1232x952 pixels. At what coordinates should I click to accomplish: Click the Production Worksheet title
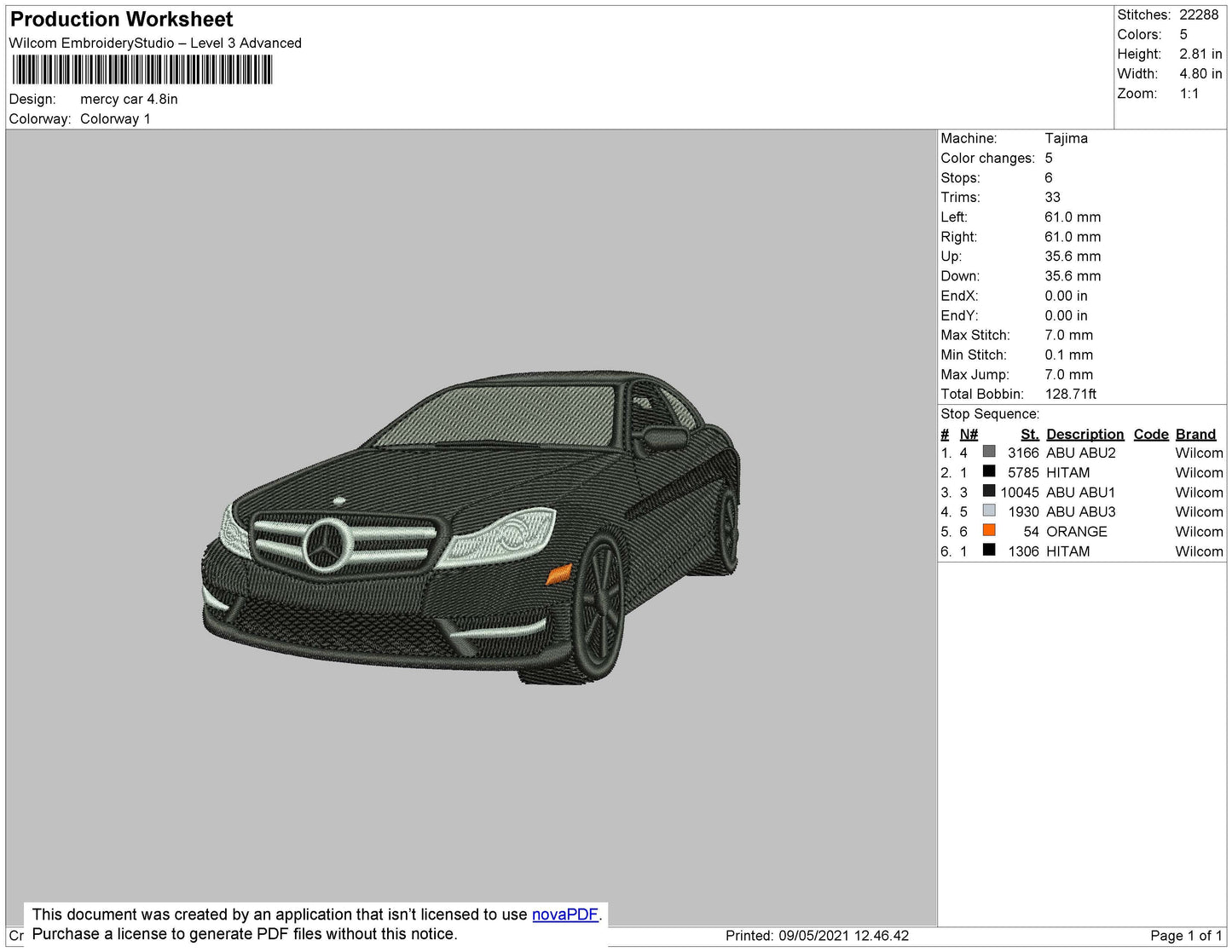point(121,20)
